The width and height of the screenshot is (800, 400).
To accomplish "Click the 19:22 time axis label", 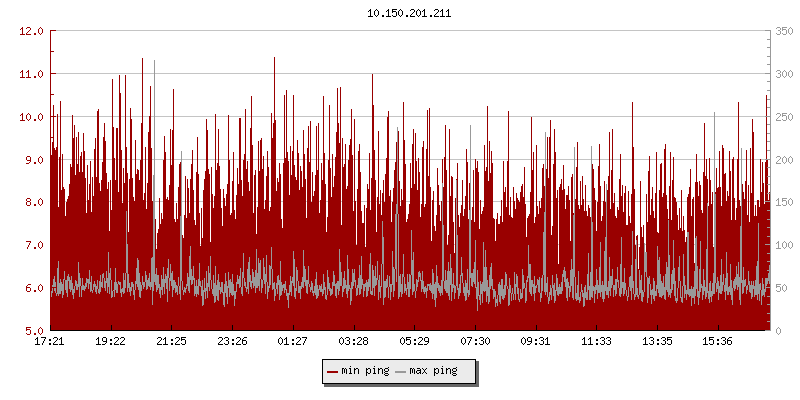I will click(x=110, y=341).
